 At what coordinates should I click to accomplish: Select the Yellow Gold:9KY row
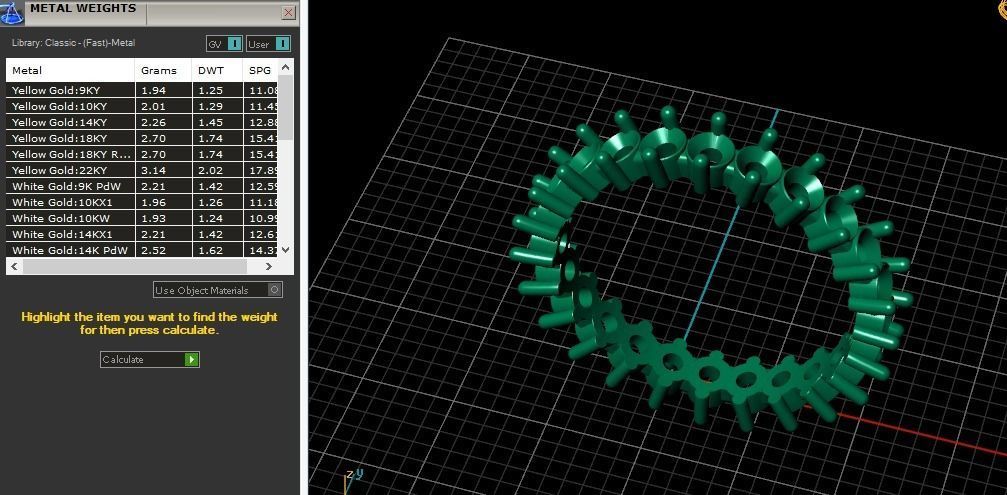tap(143, 91)
